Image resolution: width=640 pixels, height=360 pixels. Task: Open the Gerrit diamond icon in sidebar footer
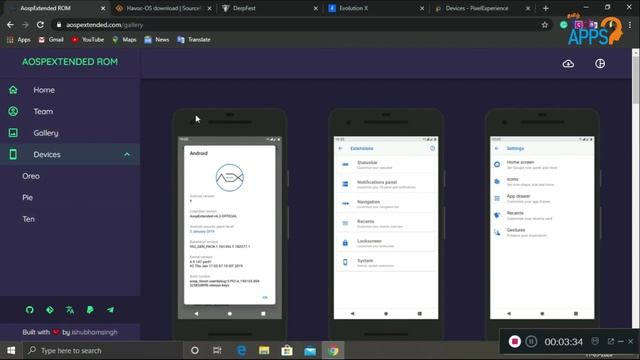[x=50, y=310]
